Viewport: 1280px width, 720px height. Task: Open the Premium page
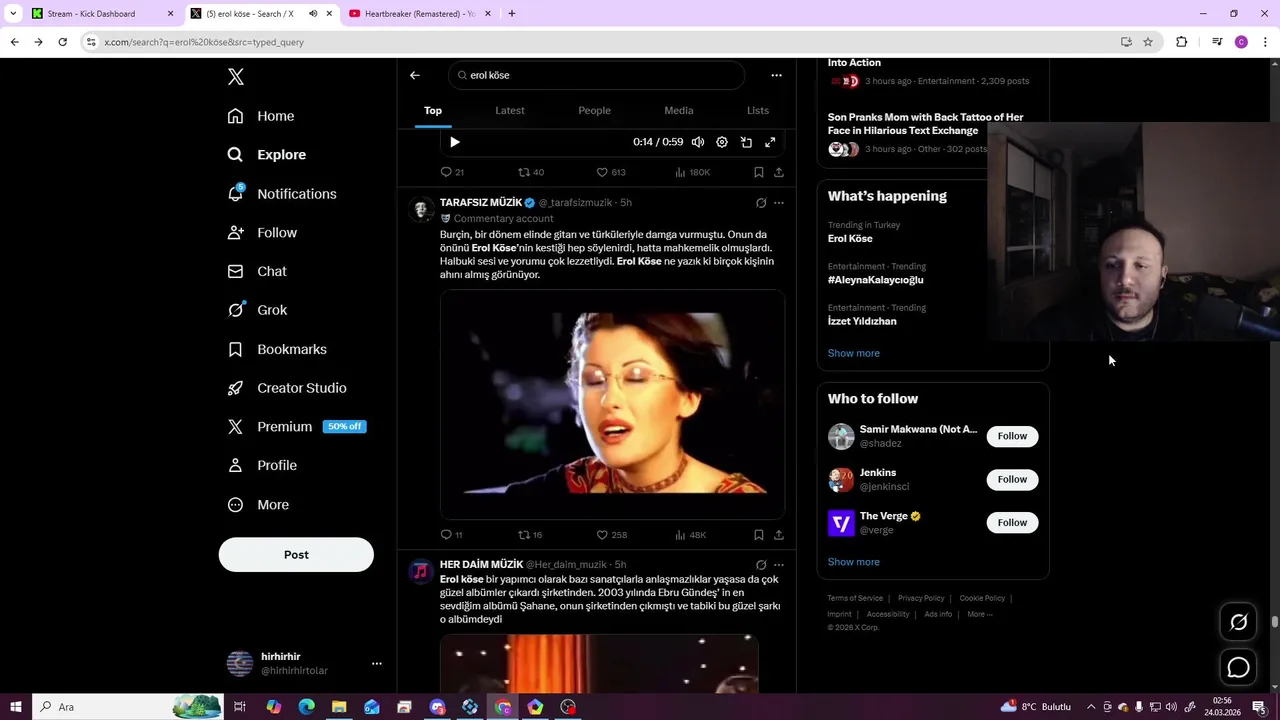pos(296,426)
